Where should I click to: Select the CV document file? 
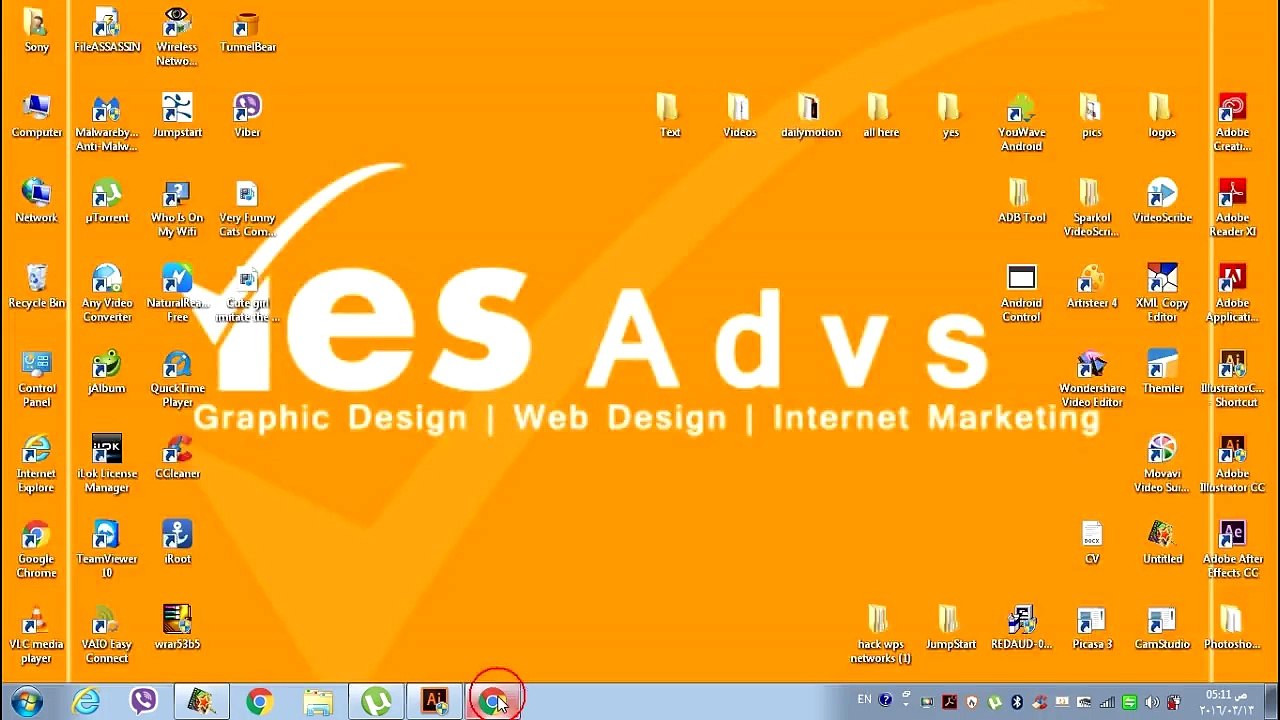click(x=1091, y=543)
